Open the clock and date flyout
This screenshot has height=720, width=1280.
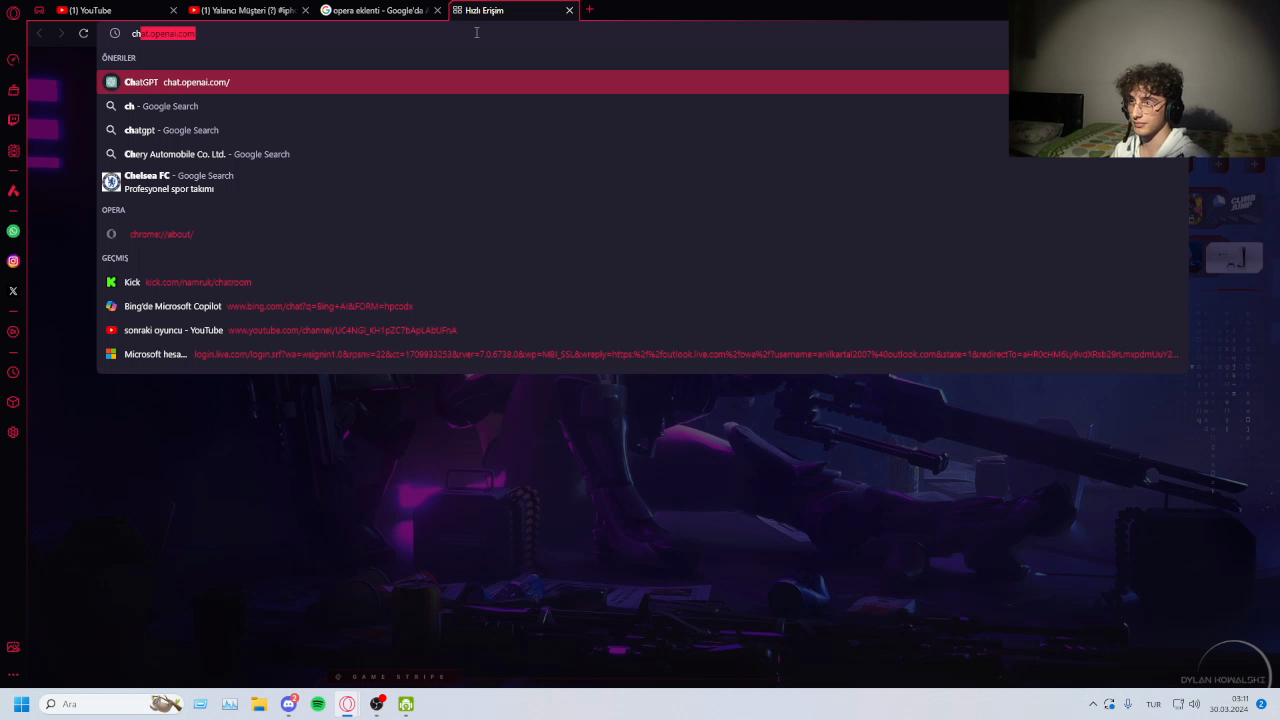pyautogui.click(x=1229, y=704)
